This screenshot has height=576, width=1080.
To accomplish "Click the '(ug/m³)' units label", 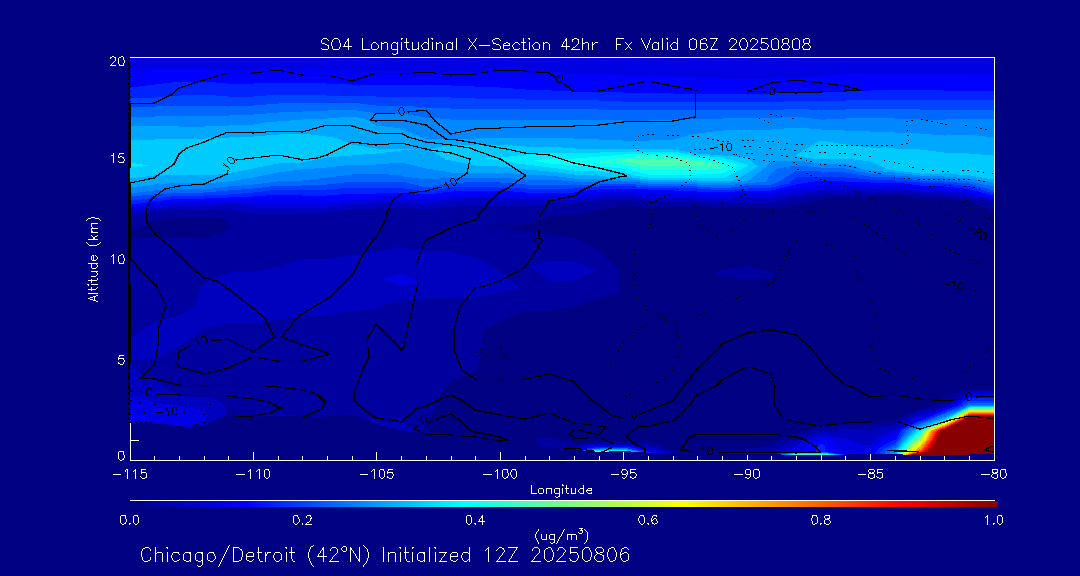I will click(561, 535).
